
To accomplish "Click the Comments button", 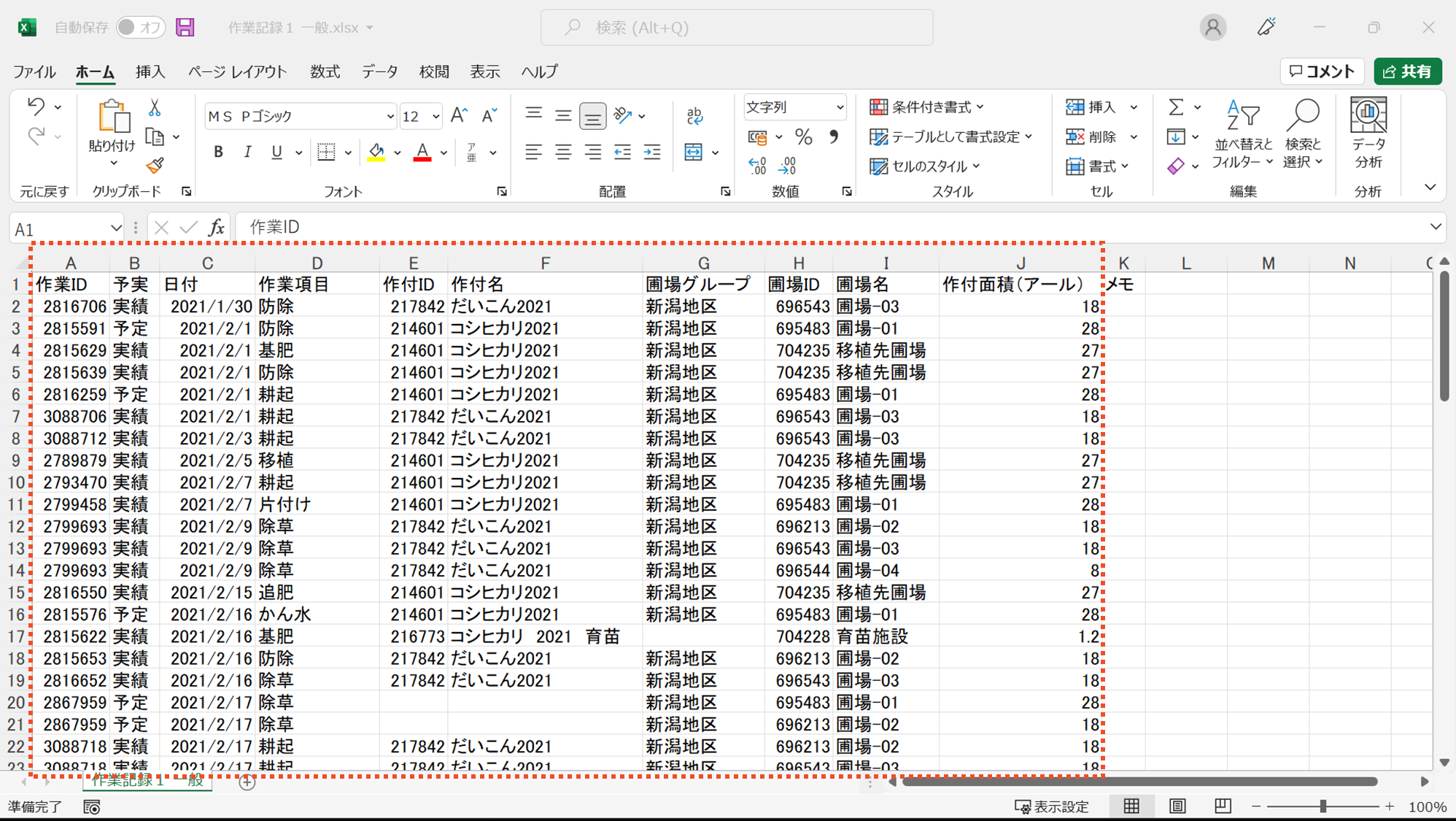I will [x=1322, y=72].
